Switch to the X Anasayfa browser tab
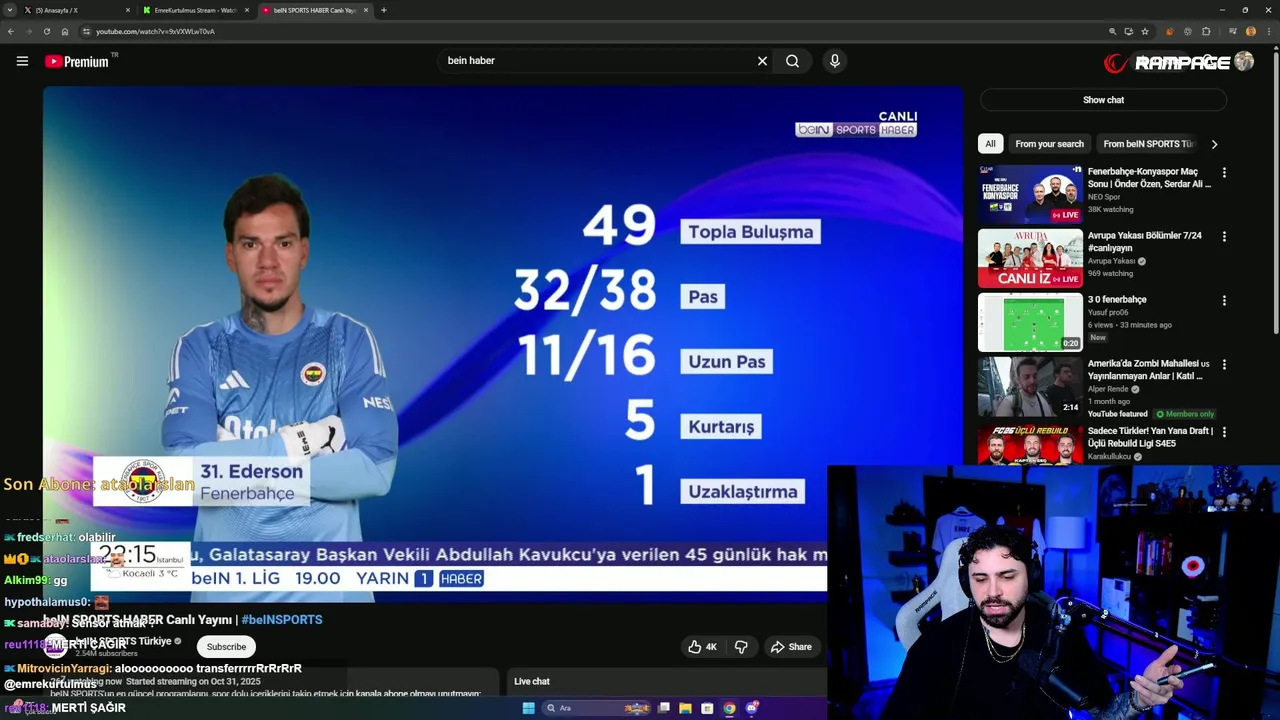Image resolution: width=1280 pixels, height=720 pixels. (78, 10)
